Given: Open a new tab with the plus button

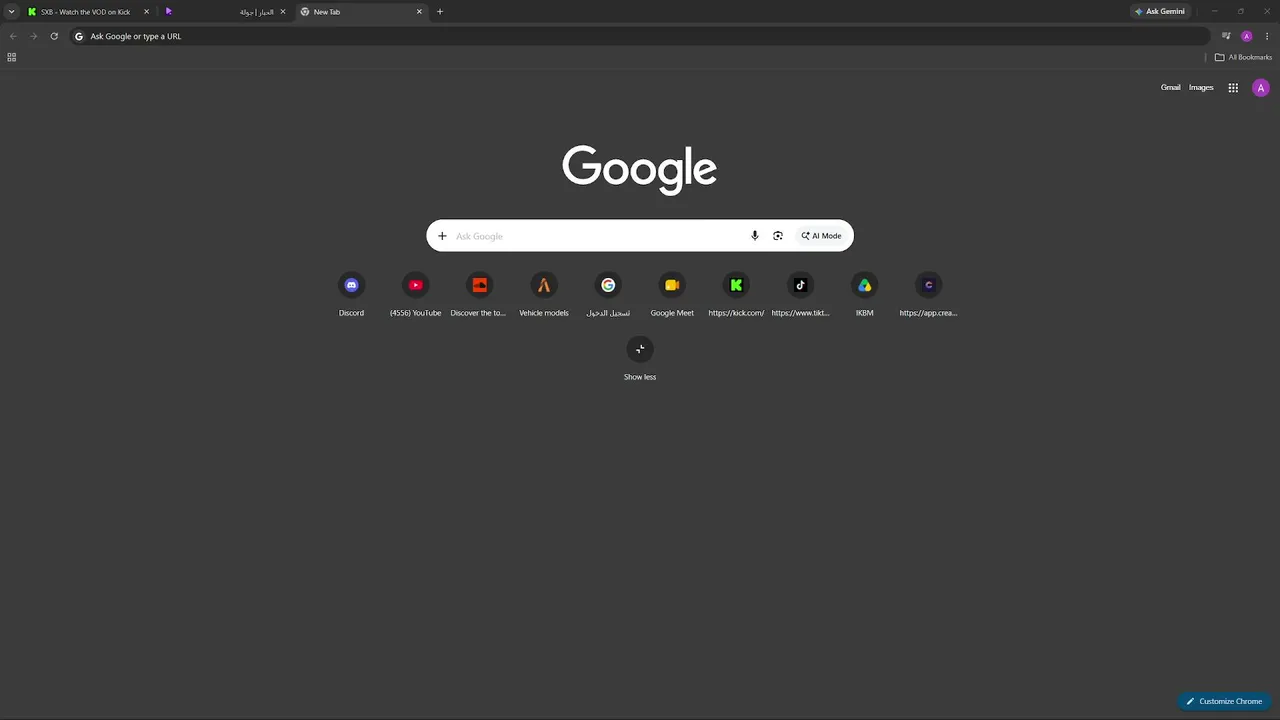Looking at the screenshot, I should click(440, 12).
